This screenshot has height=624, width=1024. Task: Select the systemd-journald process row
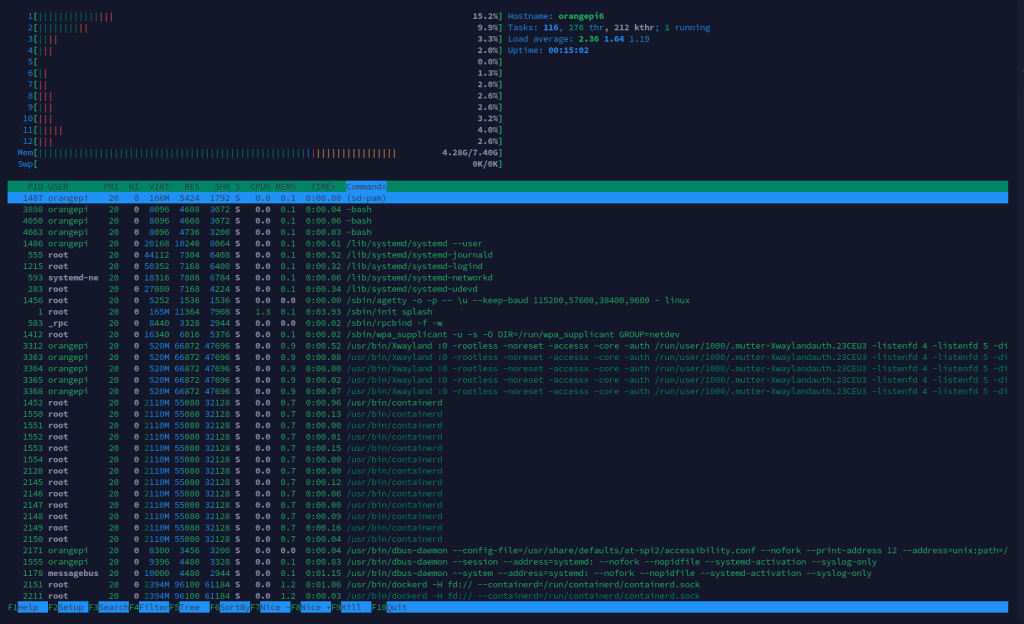507,255
